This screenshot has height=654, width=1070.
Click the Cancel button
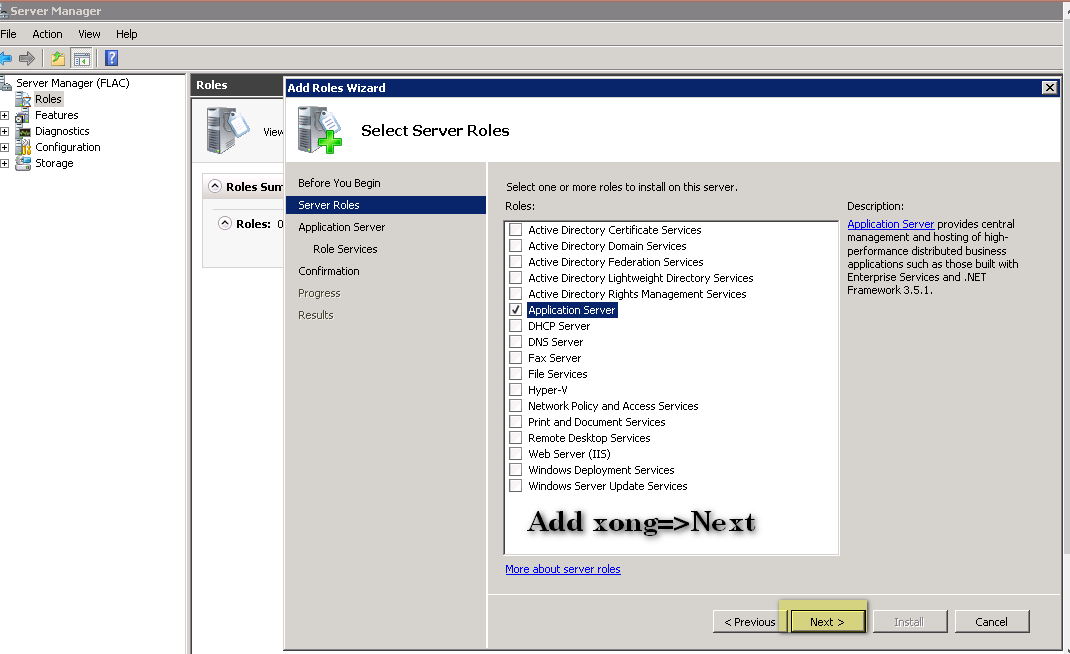click(x=992, y=622)
